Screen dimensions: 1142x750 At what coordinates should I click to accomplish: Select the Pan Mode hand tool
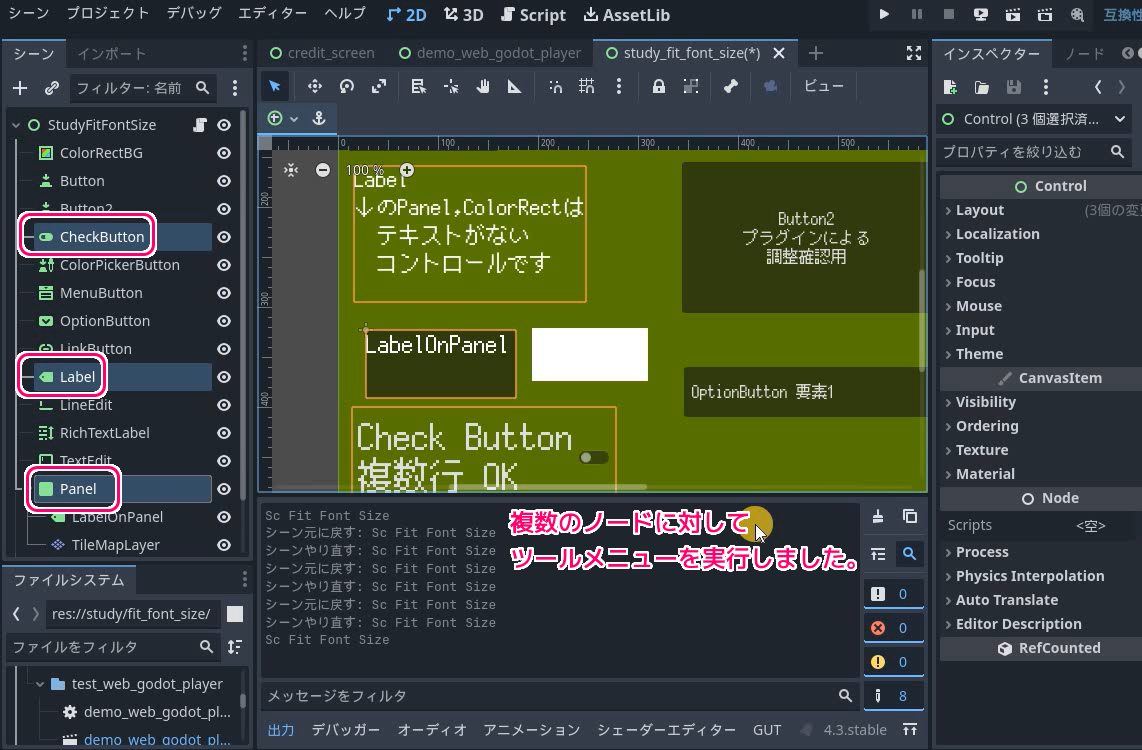point(483,87)
